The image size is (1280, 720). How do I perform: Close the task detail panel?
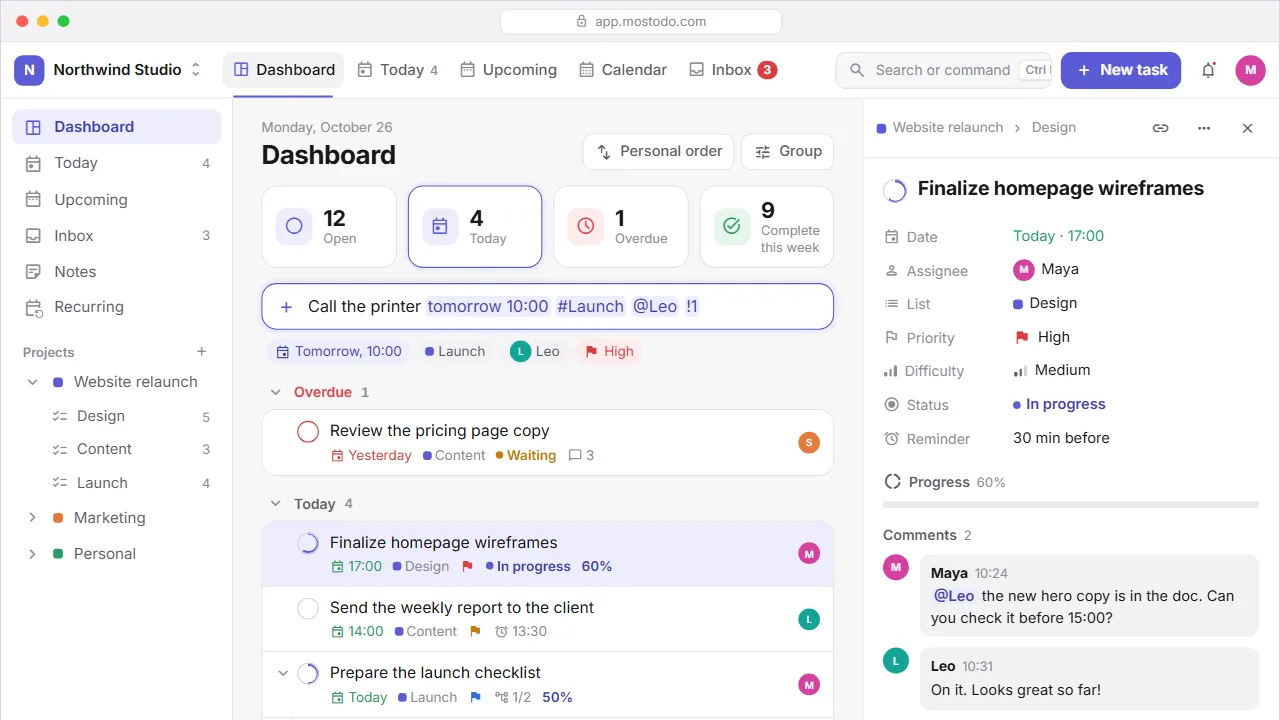pos(1247,128)
